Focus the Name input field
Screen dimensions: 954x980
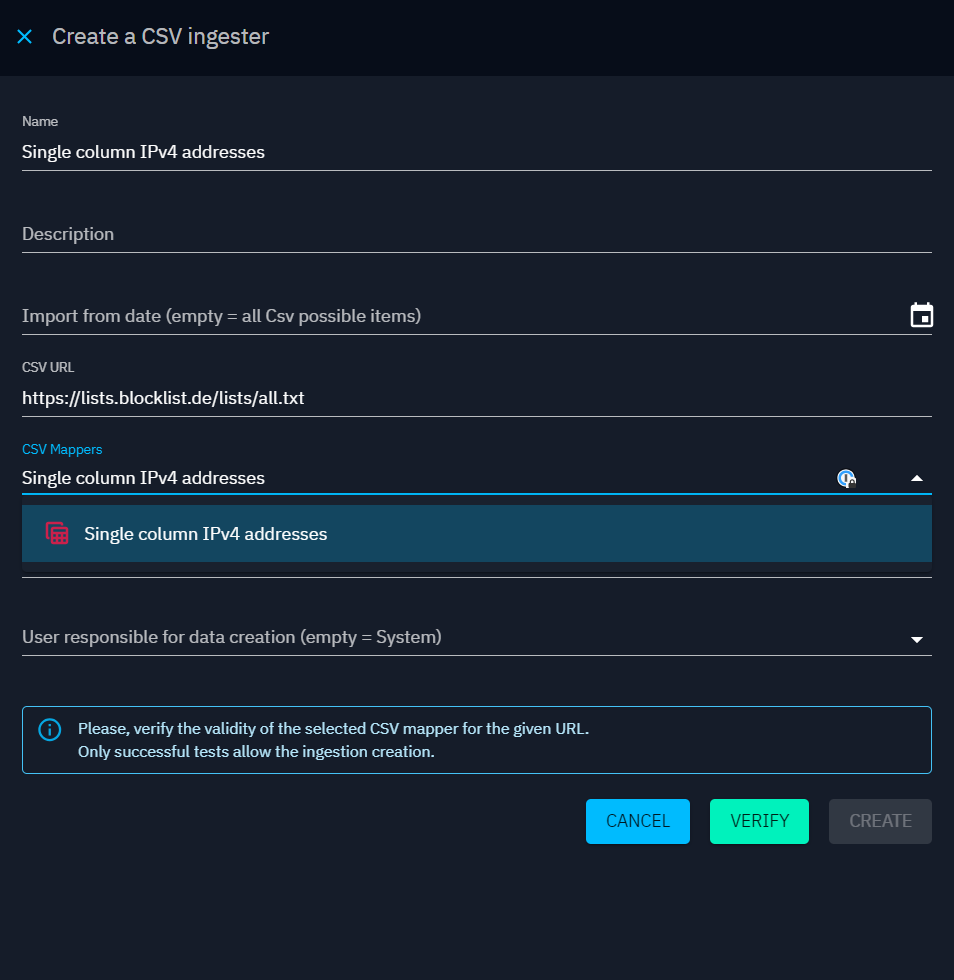coord(476,152)
